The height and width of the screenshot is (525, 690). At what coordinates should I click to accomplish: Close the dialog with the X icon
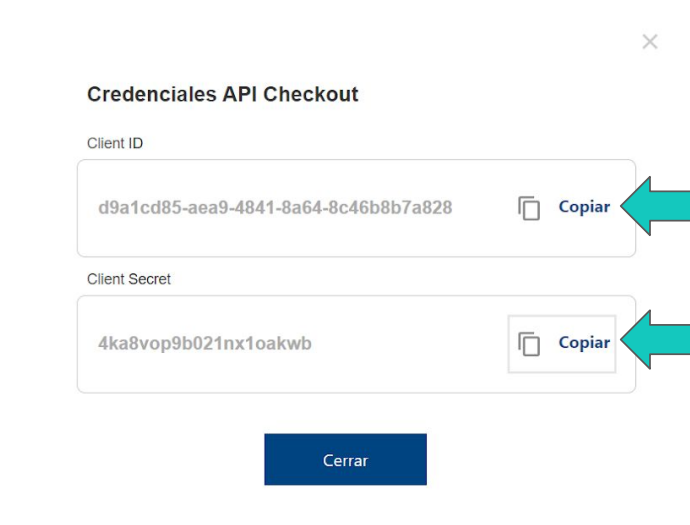pyautogui.click(x=650, y=42)
